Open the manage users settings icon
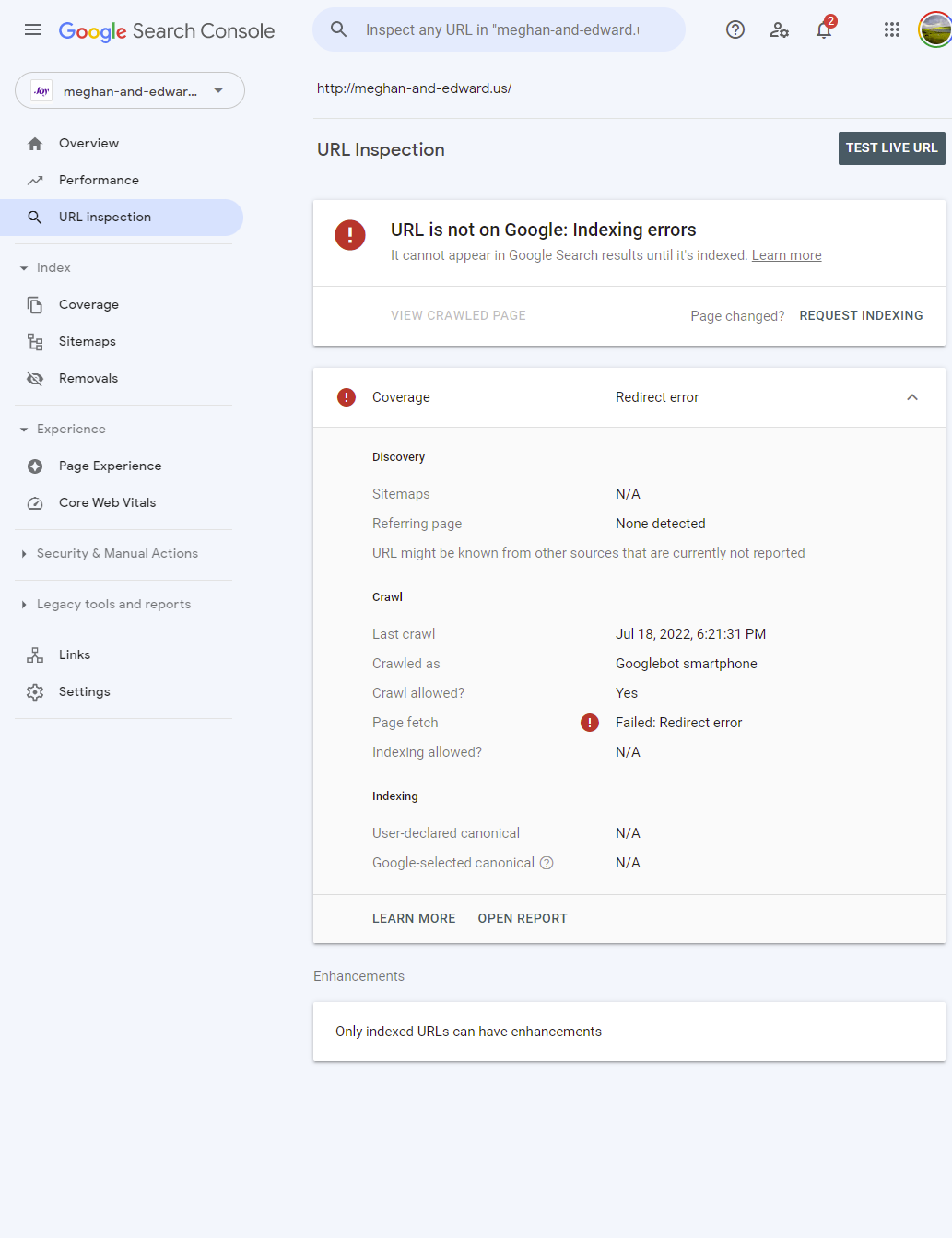 [780, 30]
